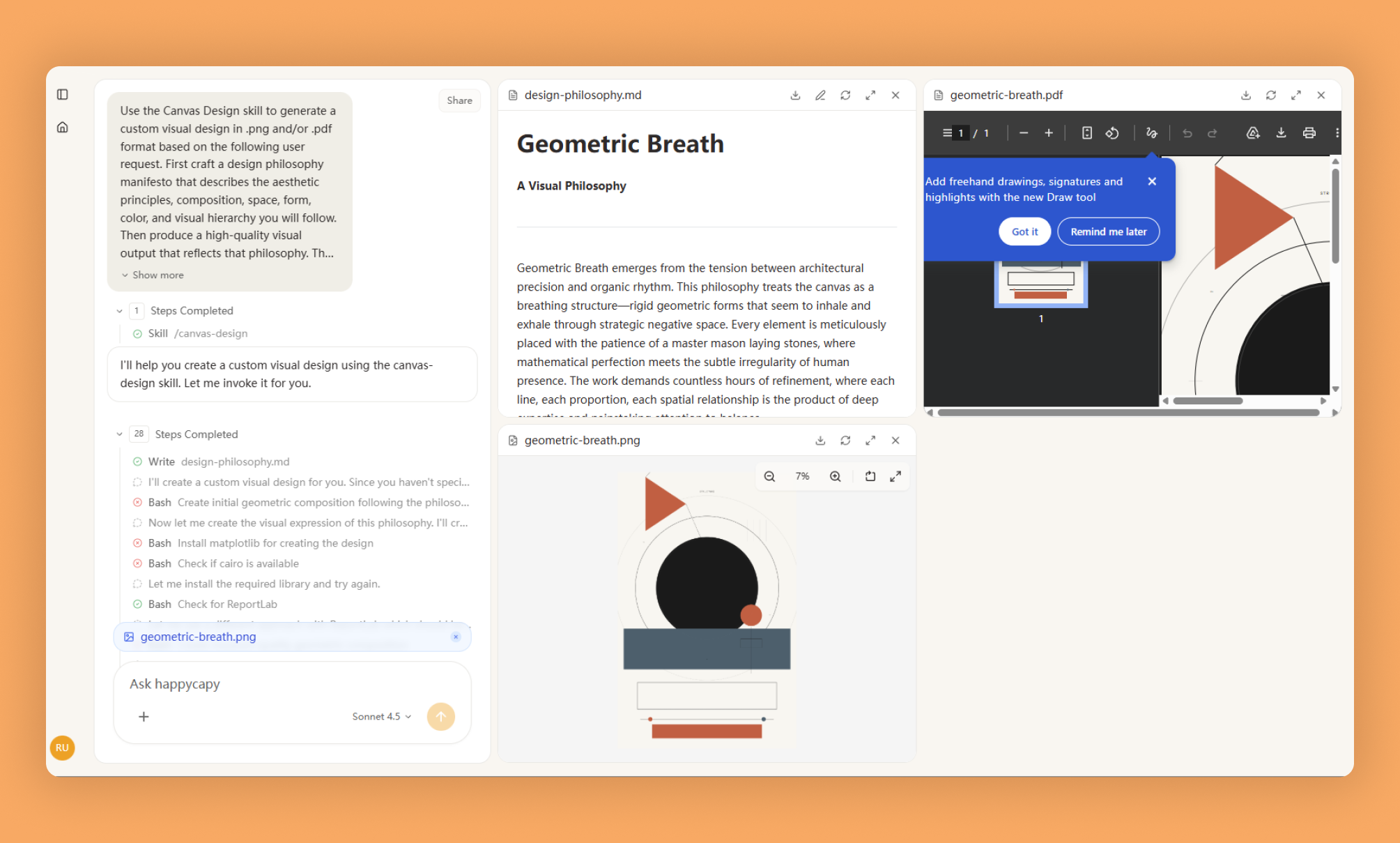Viewport: 1400px width, 843px height.
Task: Open the Sonnet 4.5 model dropdown
Action: click(x=381, y=717)
